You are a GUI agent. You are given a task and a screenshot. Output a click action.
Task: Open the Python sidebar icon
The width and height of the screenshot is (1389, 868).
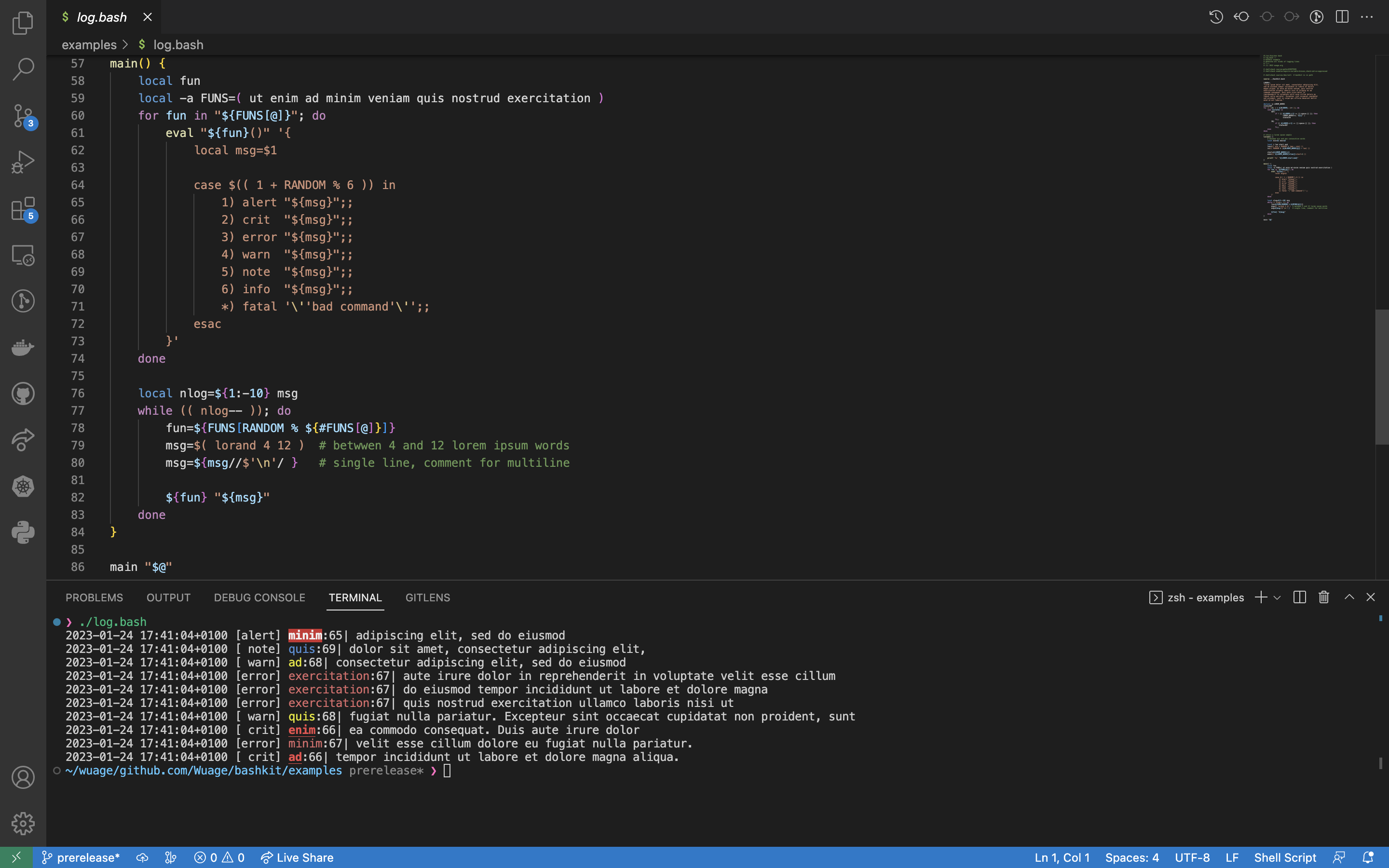click(23, 532)
